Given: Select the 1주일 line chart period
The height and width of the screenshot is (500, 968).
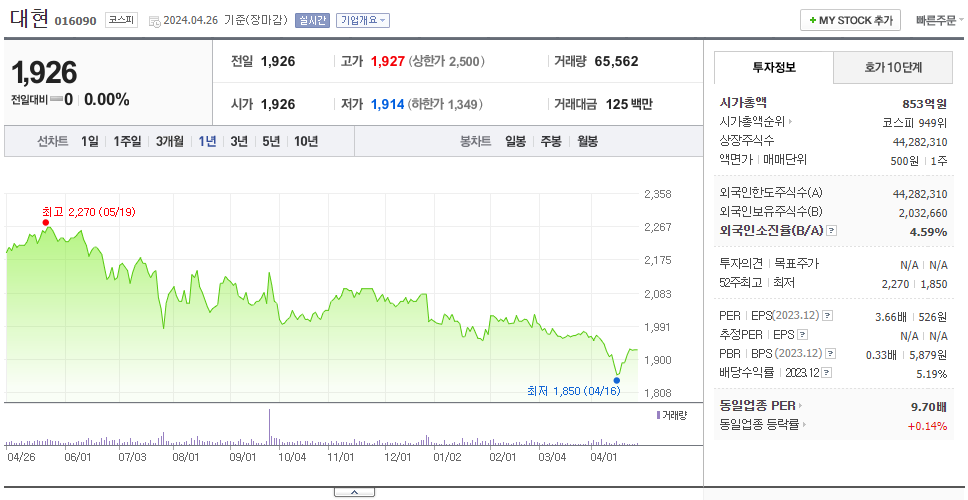Looking at the screenshot, I should [x=127, y=141].
